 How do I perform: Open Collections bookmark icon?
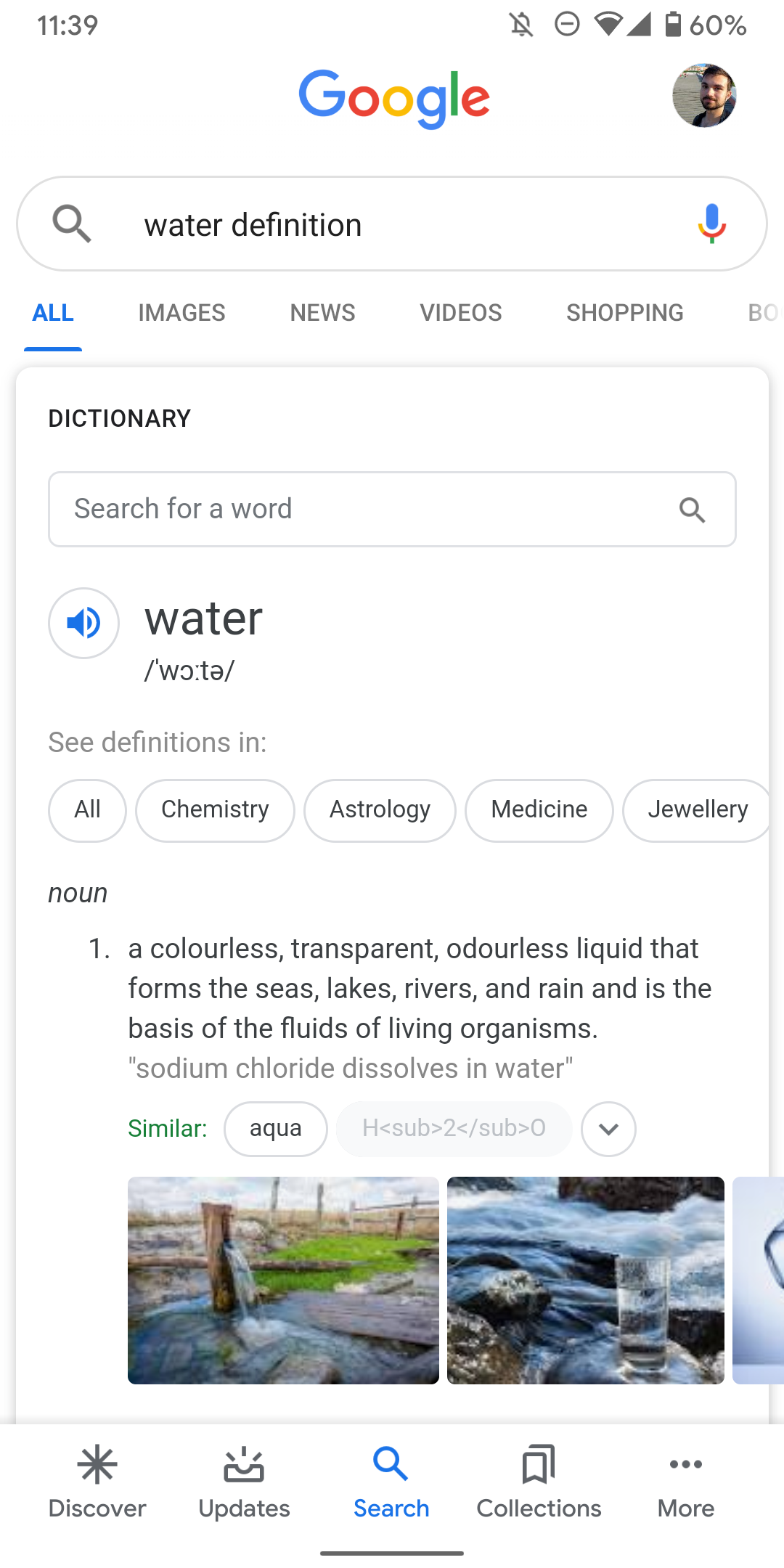539,1465
